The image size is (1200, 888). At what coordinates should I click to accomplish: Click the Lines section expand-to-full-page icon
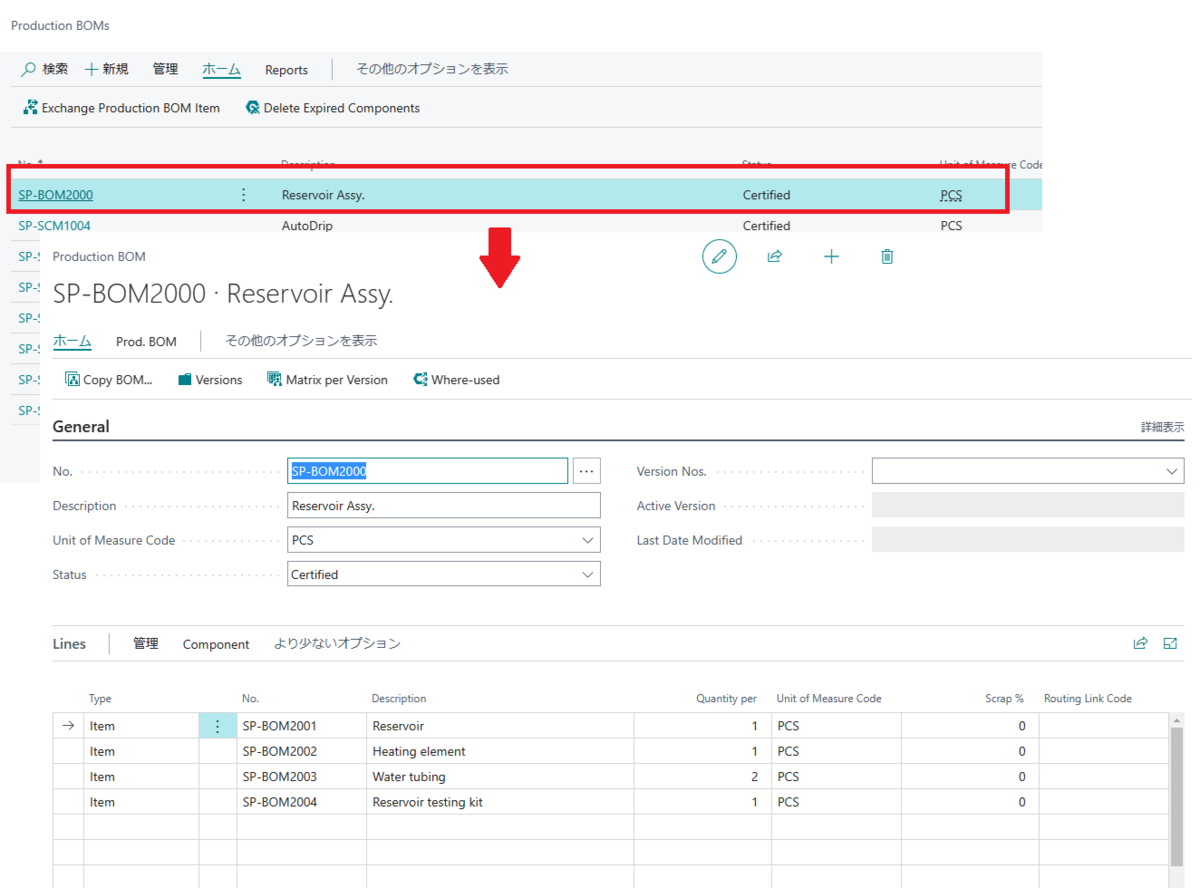pos(1170,643)
